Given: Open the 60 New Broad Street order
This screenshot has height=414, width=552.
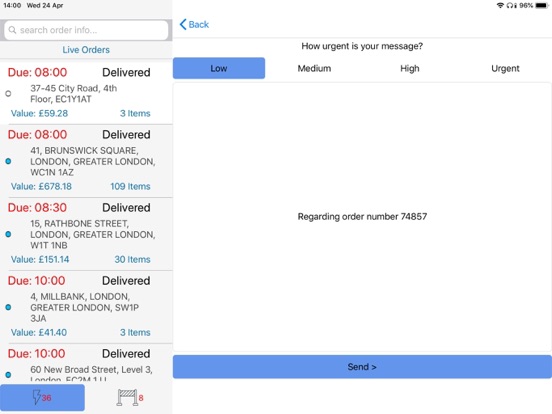Looking at the screenshot, I should pyautogui.click(x=86, y=363).
